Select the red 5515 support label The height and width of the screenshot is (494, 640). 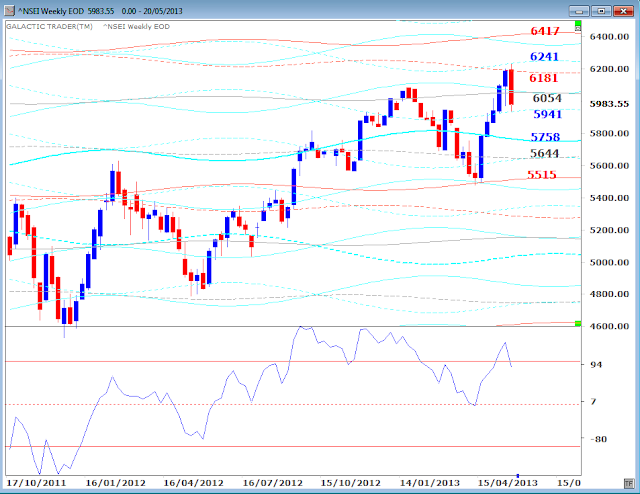point(542,175)
